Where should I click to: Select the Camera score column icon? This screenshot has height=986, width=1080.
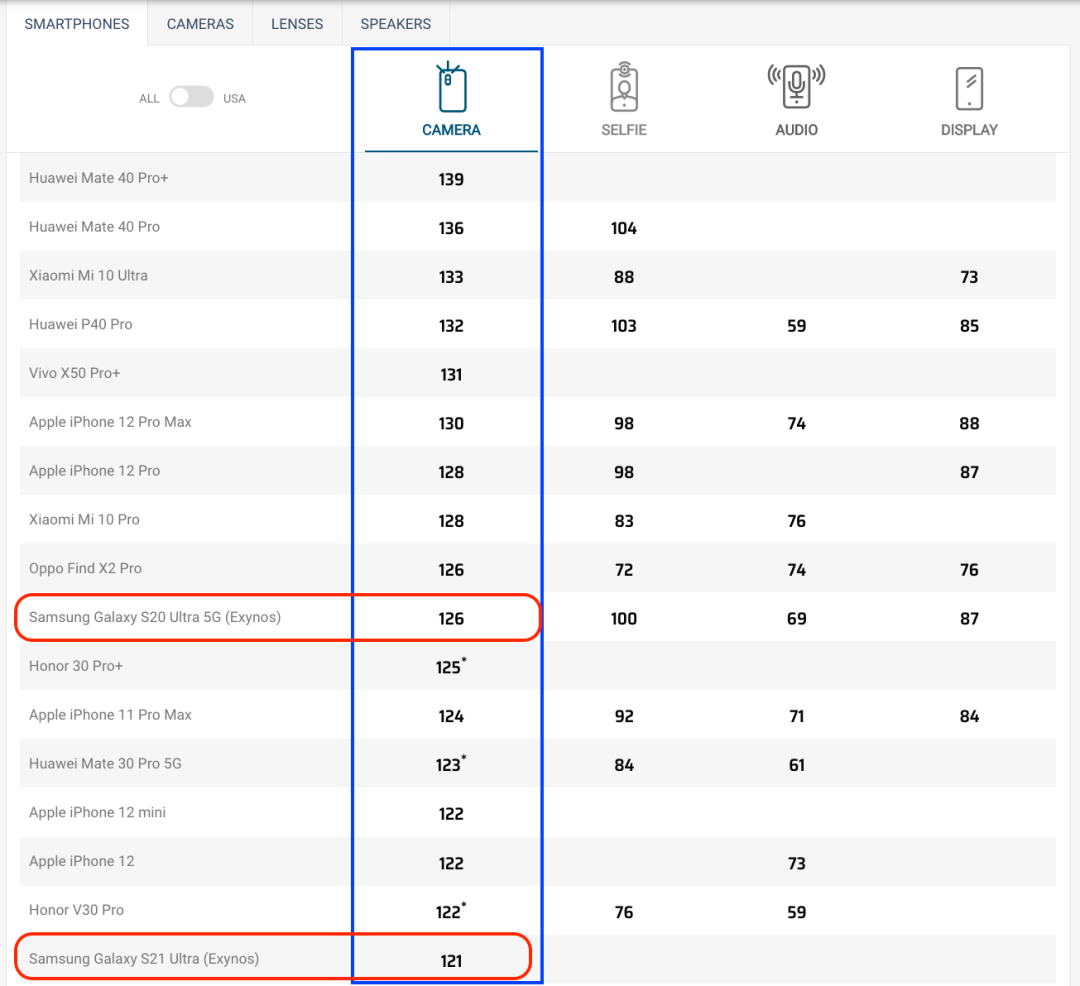point(451,87)
